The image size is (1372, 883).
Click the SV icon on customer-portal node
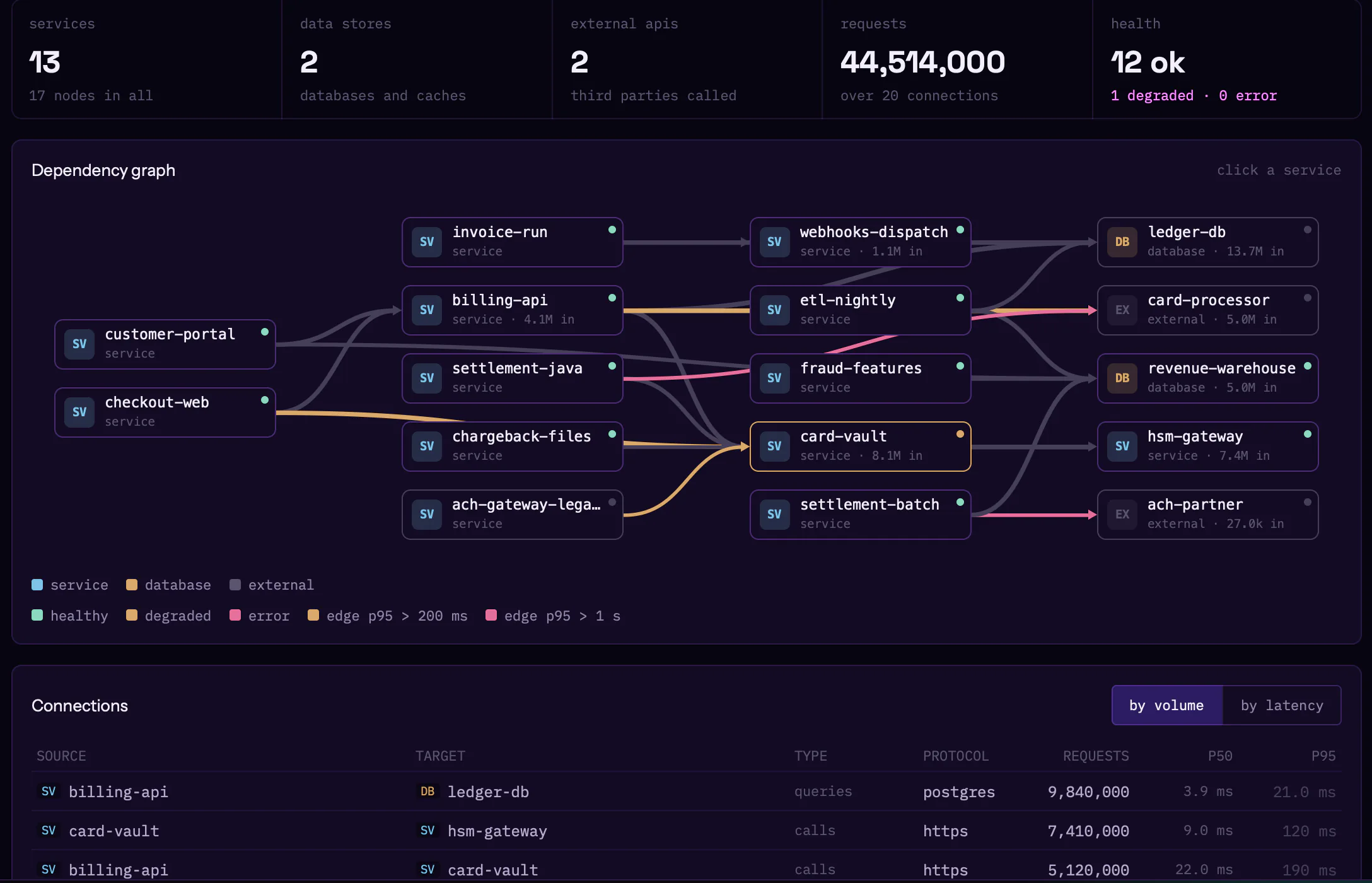click(79, 344)
